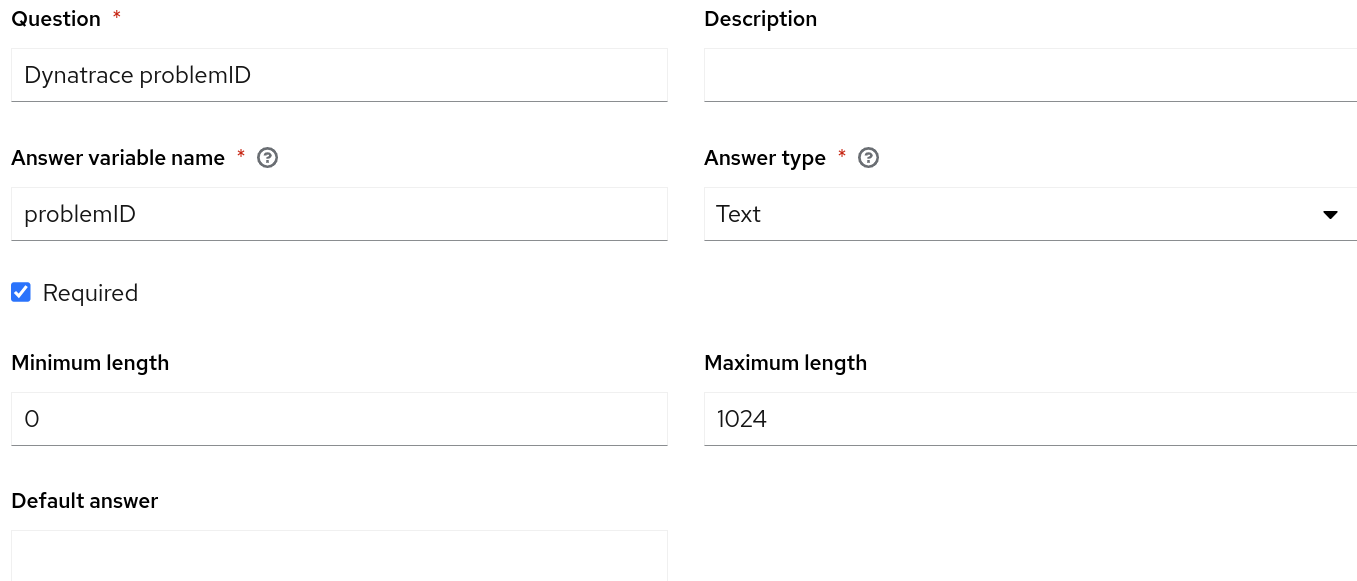Image resolution: width=1357 pixels, height=581 pixels.
Task: Click the Minimum length field showing 0
Action: tap(339, 419)
